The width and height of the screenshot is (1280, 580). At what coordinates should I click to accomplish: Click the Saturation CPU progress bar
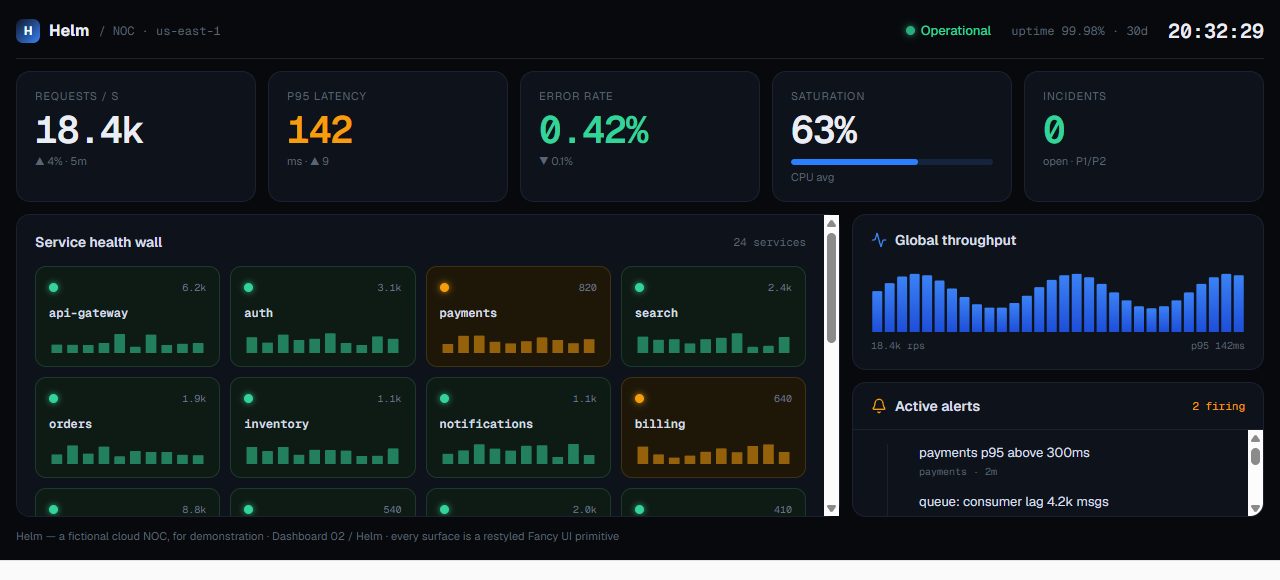892,161
